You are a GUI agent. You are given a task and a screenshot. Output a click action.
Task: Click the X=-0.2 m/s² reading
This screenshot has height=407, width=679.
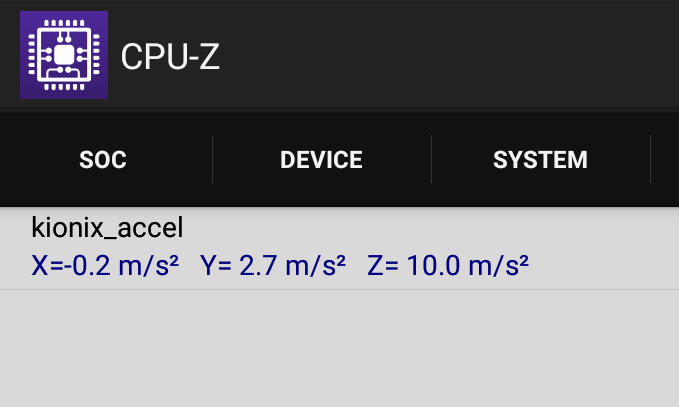tap(105, 265)
